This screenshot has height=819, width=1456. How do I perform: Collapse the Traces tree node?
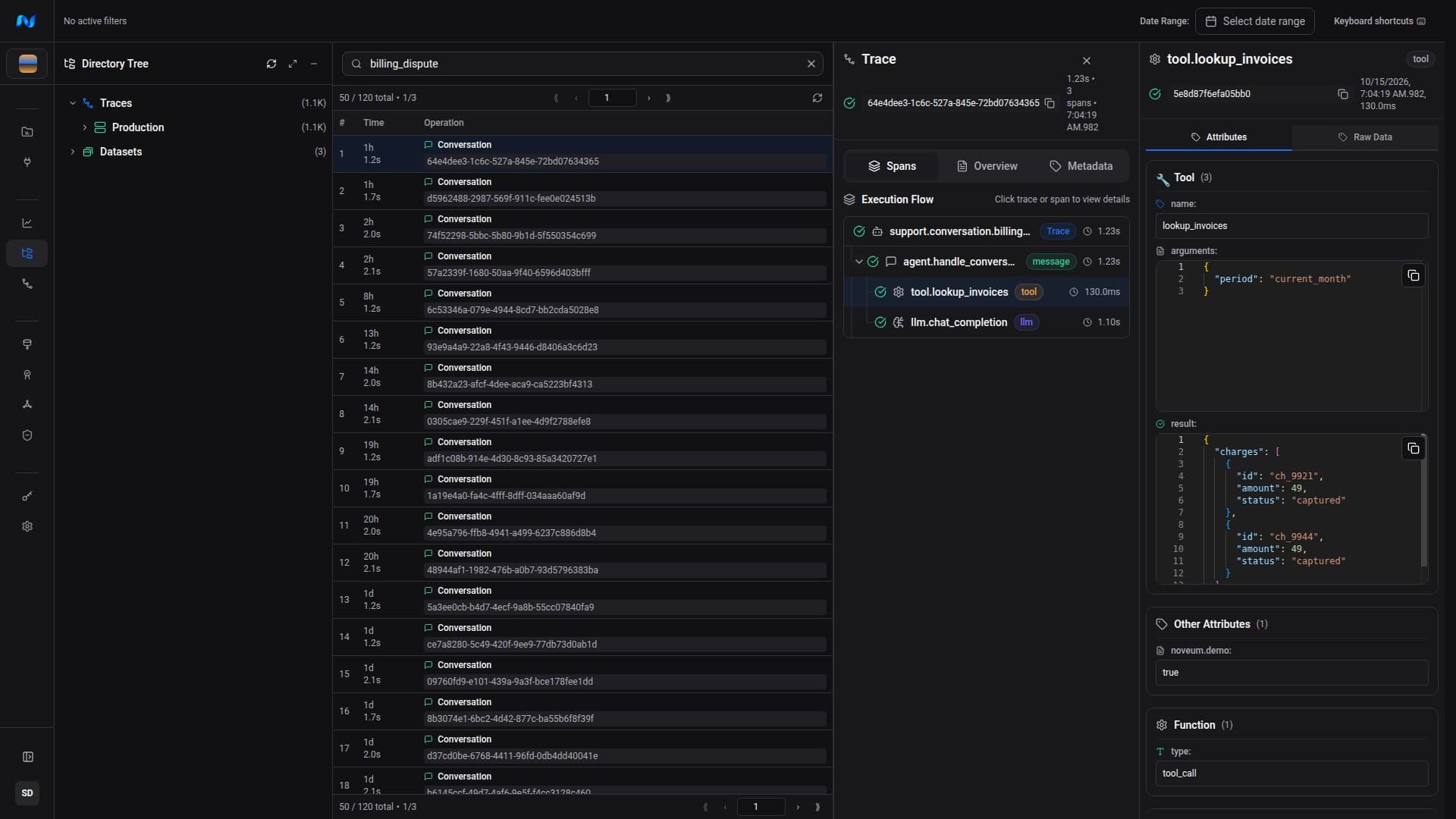click(x=73, y=103)
